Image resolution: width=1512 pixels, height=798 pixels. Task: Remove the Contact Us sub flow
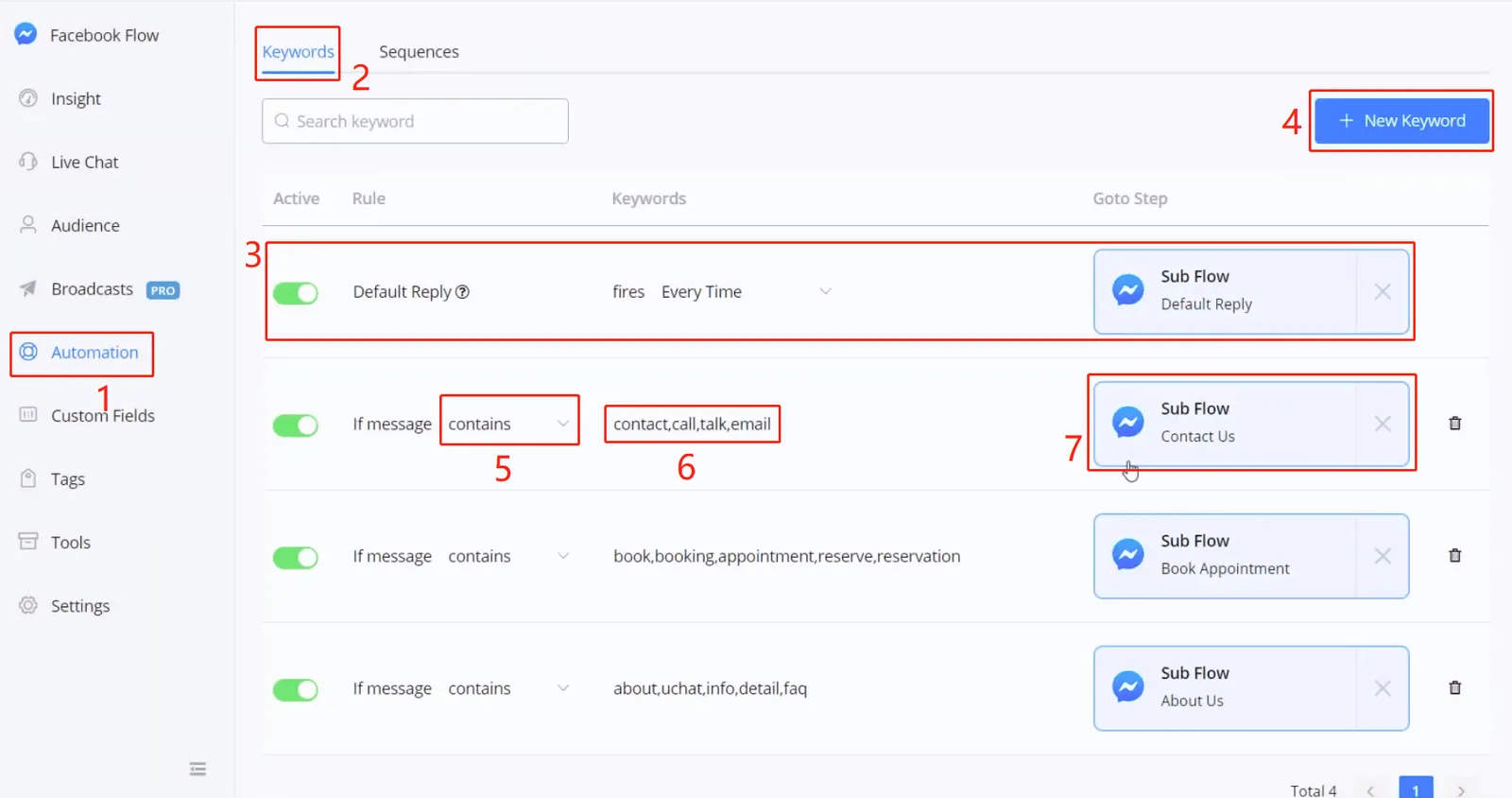pyautogui.click(x=1383, y=424)
